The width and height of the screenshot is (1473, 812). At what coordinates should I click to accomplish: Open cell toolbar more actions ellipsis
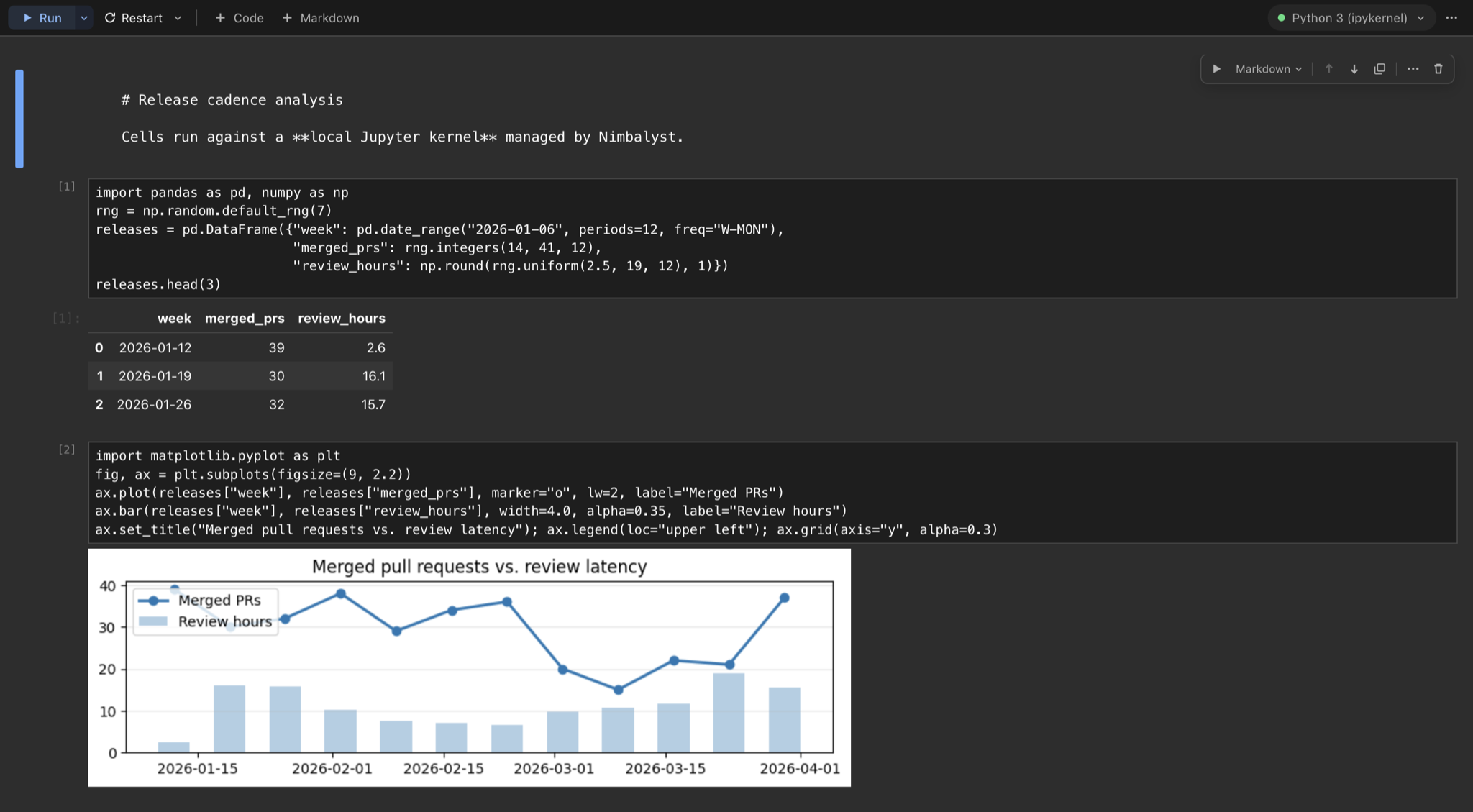coord(1413,69)
